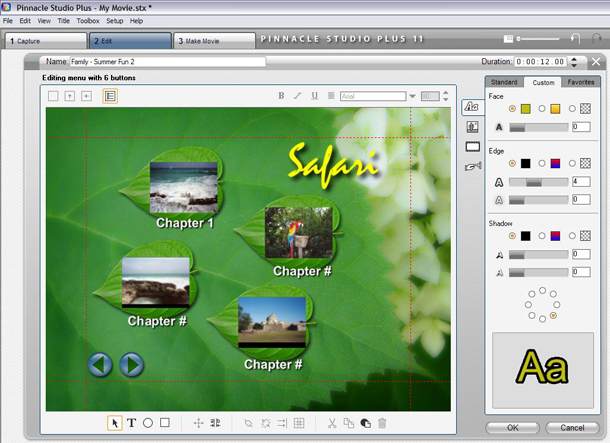Close the title editor with X
Screen dimensions: 610x443
point(596,61)
